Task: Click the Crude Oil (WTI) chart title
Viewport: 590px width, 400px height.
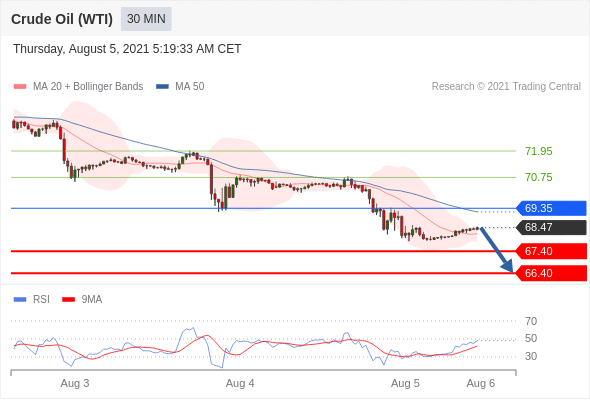Action: pyautogui.click(x=62, y=19)
